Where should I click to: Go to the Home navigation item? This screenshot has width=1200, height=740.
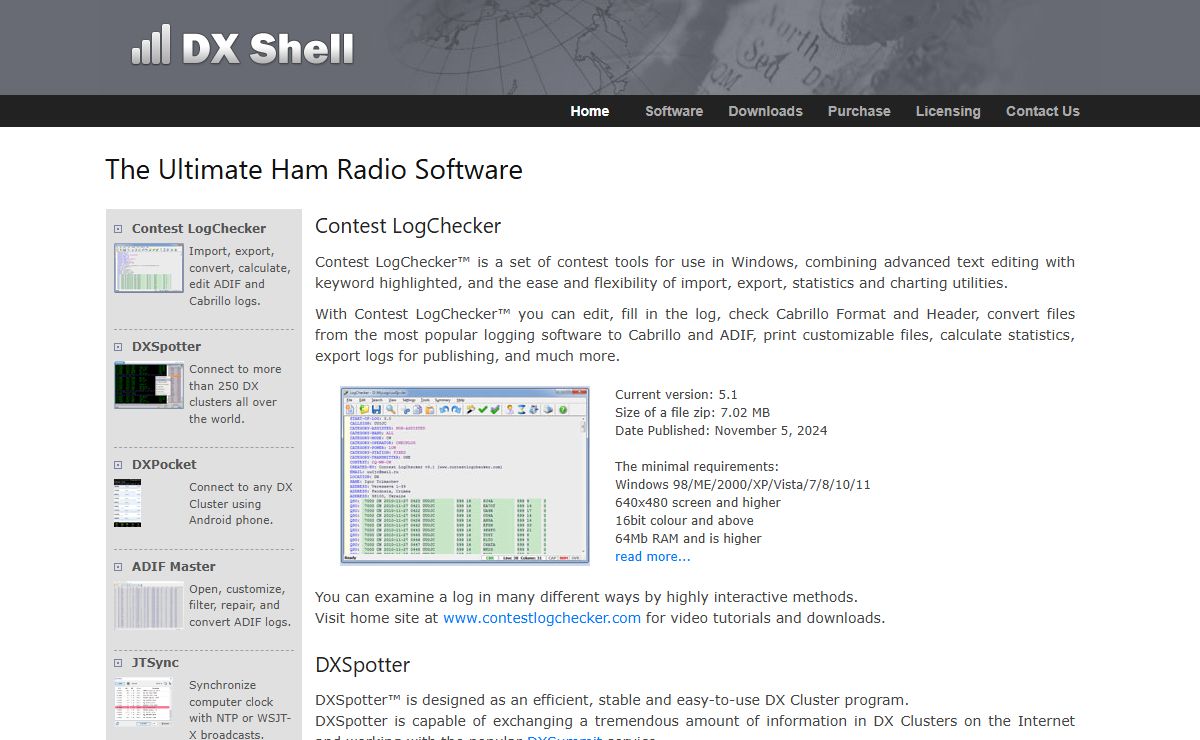[590, 111]
